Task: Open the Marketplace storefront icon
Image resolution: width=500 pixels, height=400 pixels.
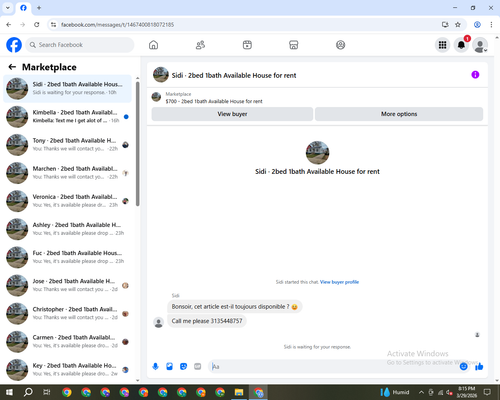Action: click(x=294, y=45)
